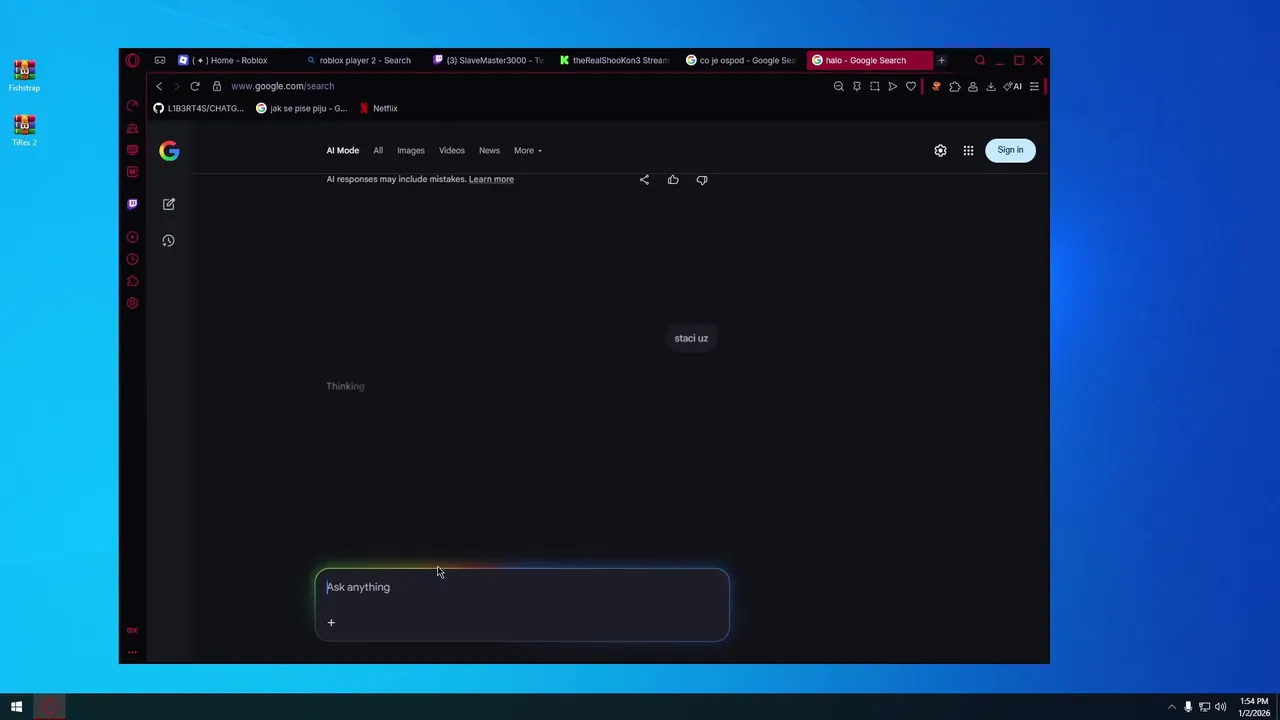Open the downloads arrow icon

[991, 87]
